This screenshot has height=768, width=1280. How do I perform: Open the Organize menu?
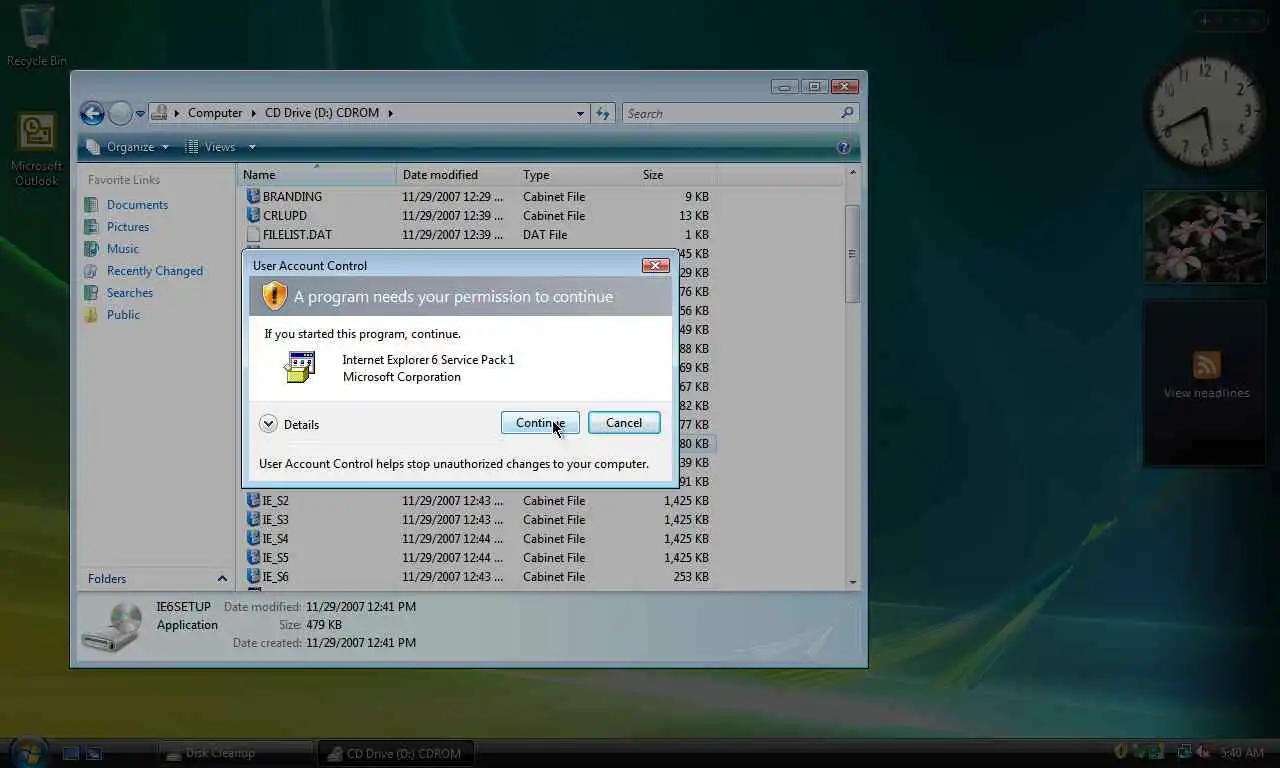127,147
